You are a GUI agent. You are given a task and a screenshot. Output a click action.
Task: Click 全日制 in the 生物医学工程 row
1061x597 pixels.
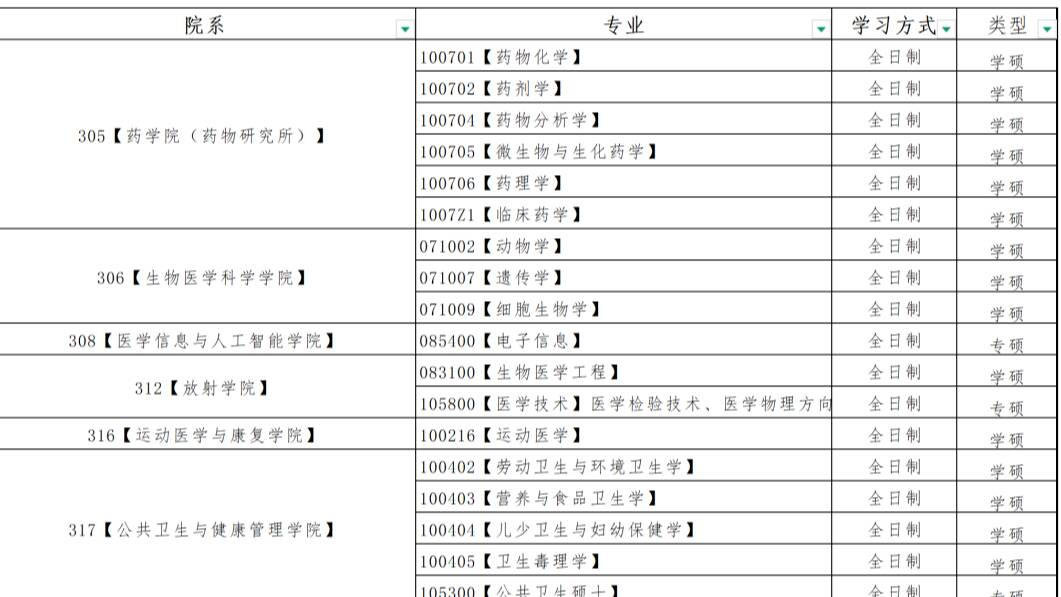894,372
